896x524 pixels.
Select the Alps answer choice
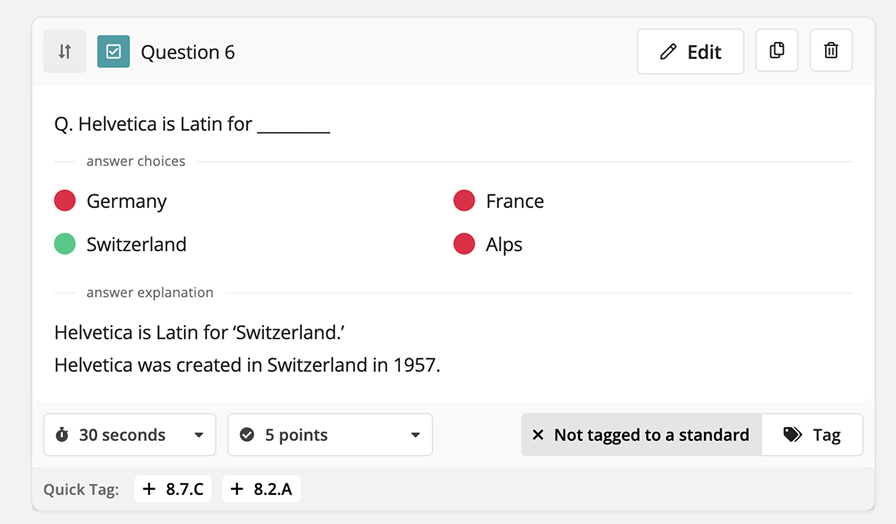click(487, 244)
